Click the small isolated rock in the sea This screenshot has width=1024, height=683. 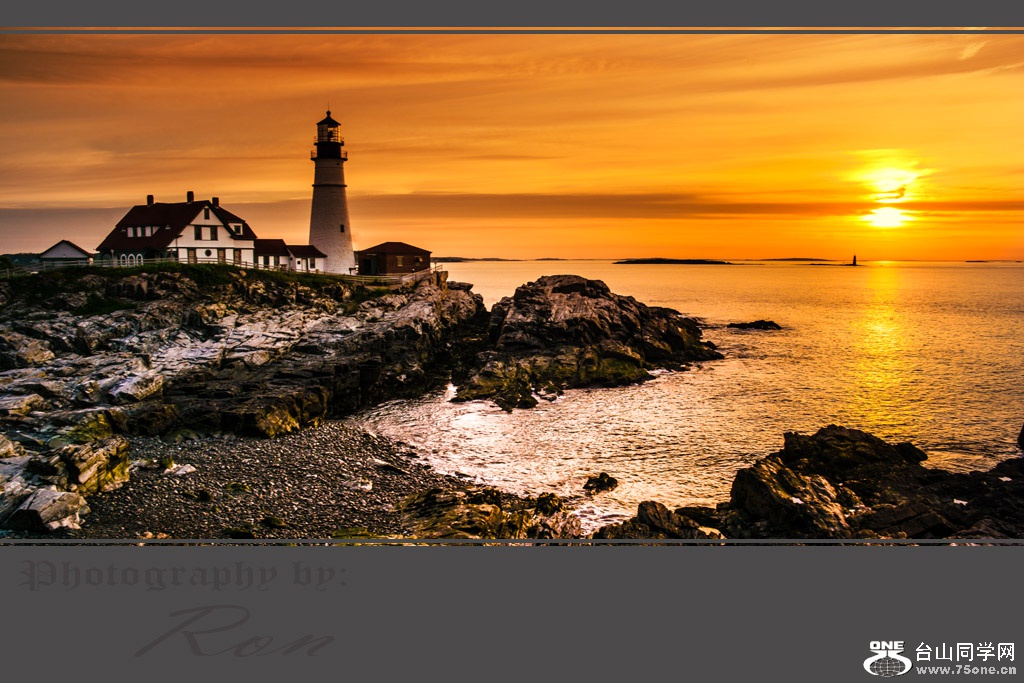pos(755,324)
